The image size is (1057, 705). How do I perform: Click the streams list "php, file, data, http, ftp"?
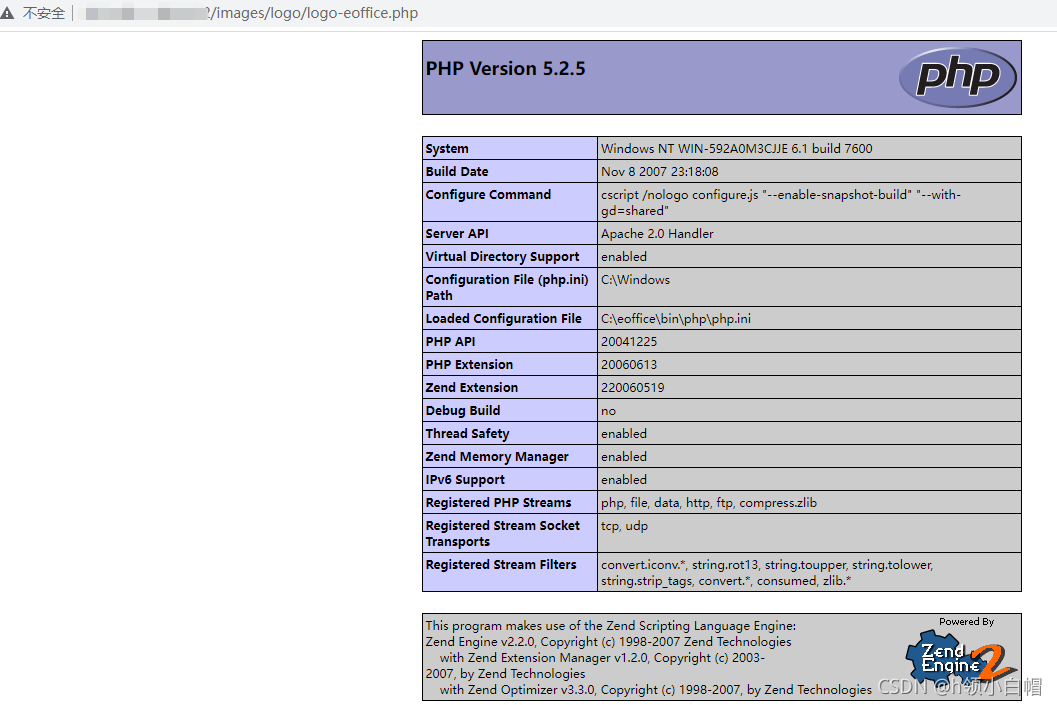pyautogui.click(x=708, y=502)
